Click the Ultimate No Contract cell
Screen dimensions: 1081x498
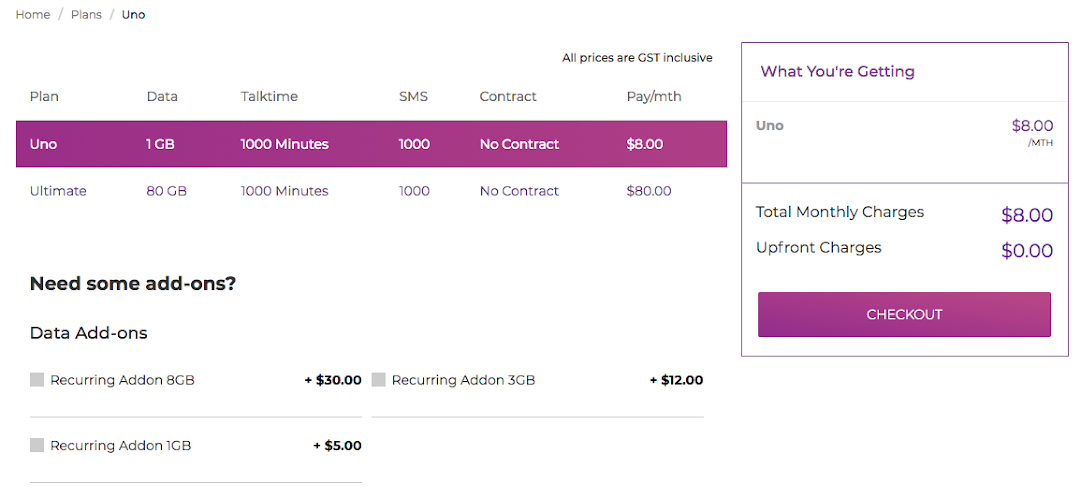[519, 191]
